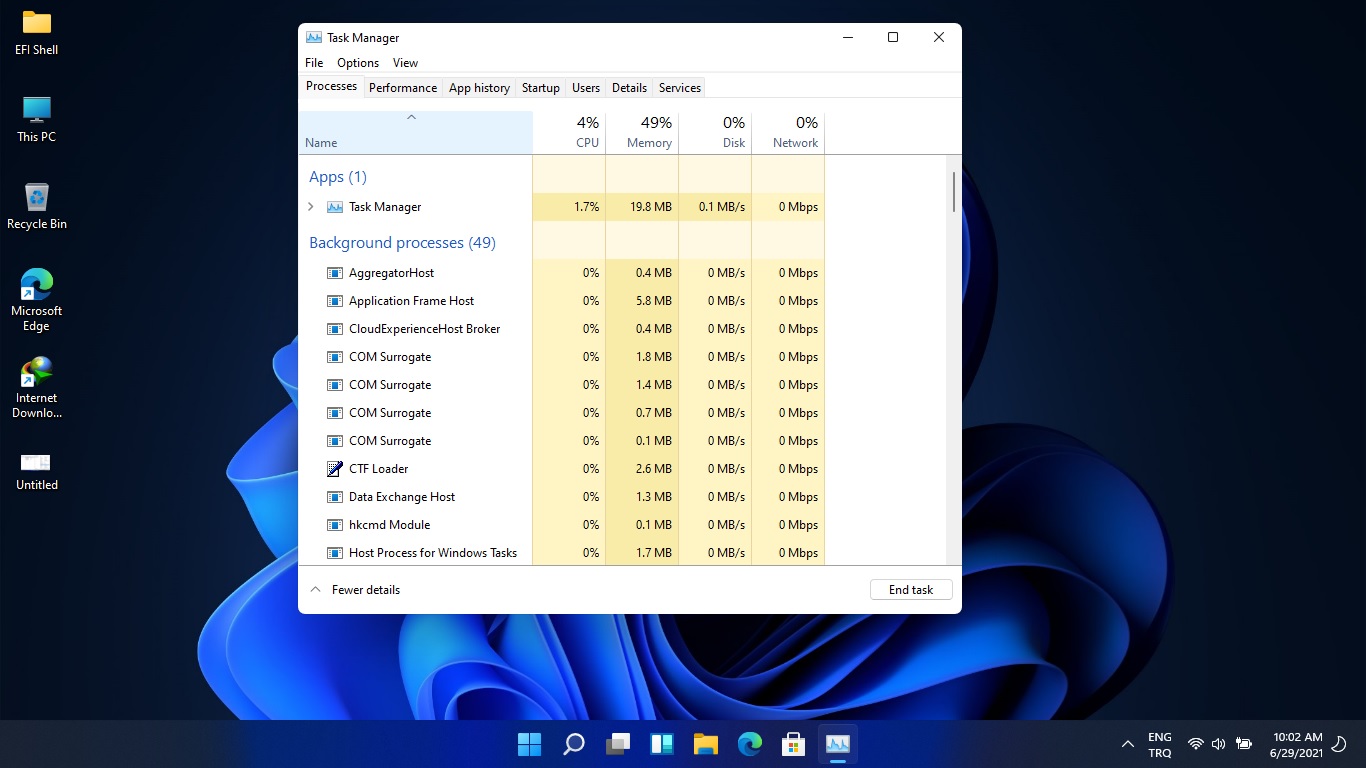Viewport: 1366px width, 768px height.
Task: Launch Microsoft Edge from the taskbar
Action: click(750, 744)
